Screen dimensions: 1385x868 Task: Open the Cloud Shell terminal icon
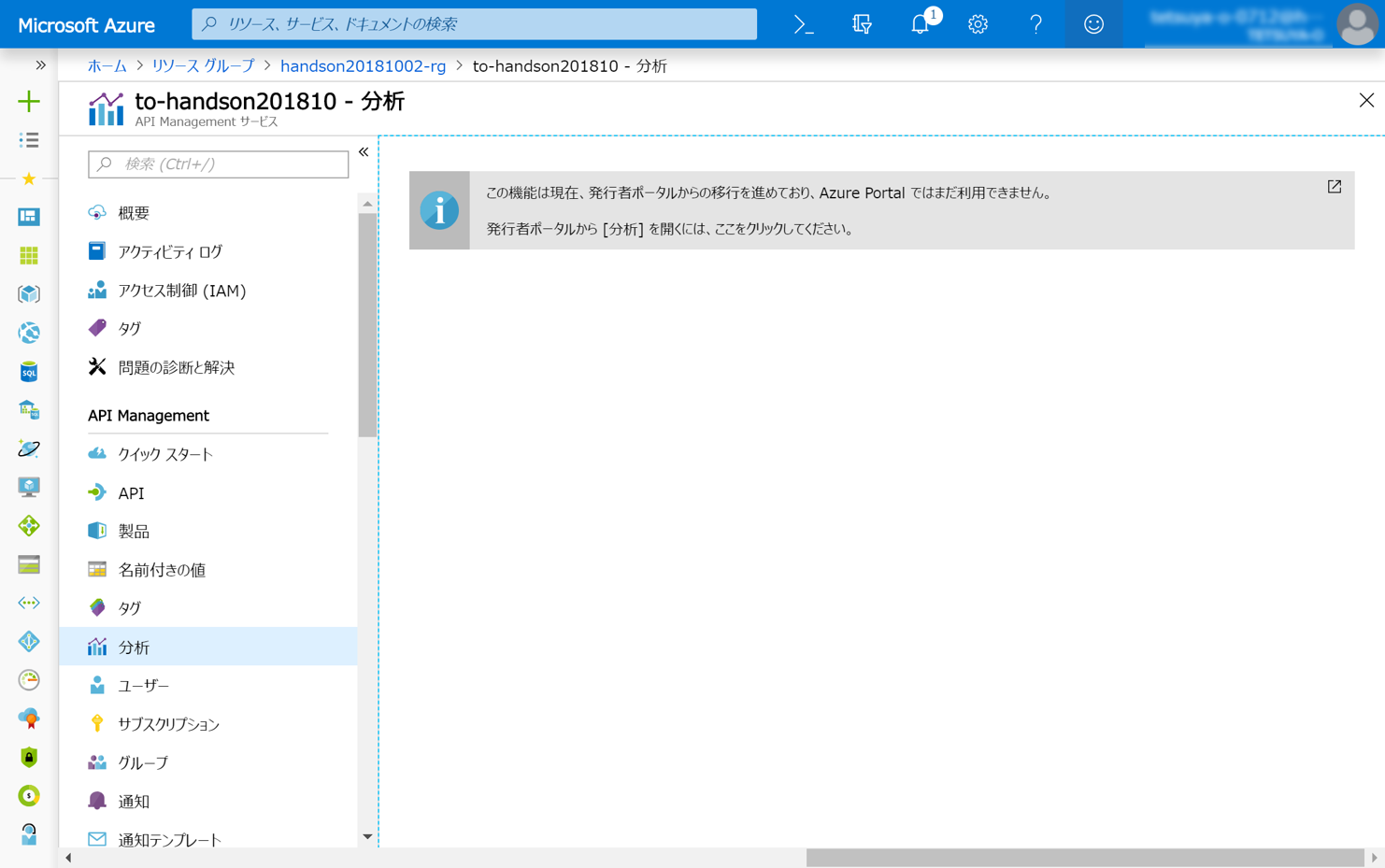pos(802,24)
